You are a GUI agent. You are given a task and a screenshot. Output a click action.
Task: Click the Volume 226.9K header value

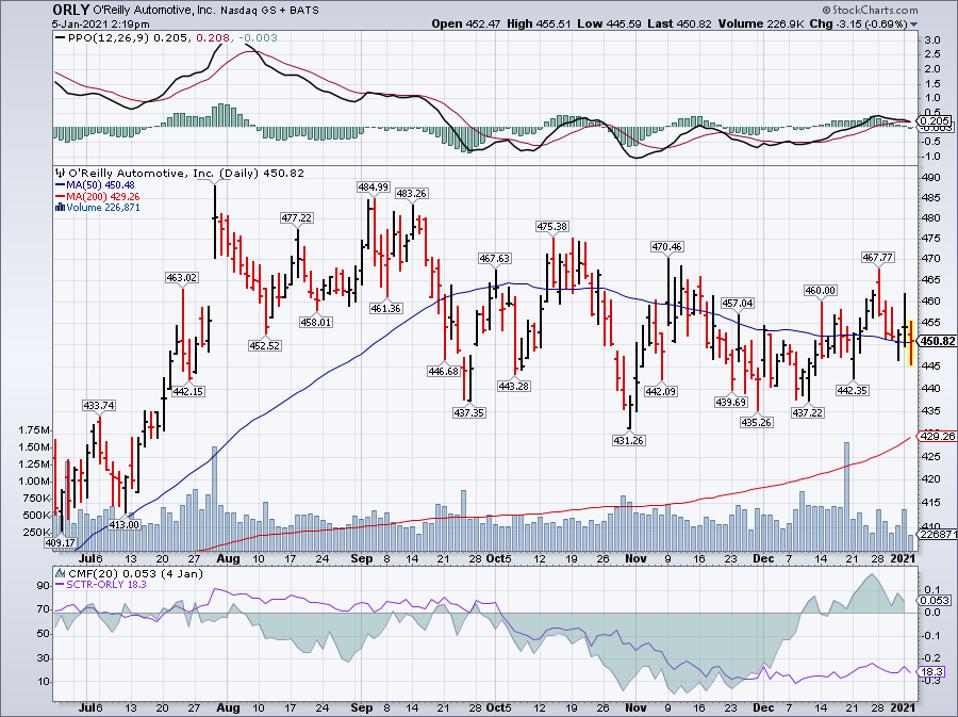[762, 24]
